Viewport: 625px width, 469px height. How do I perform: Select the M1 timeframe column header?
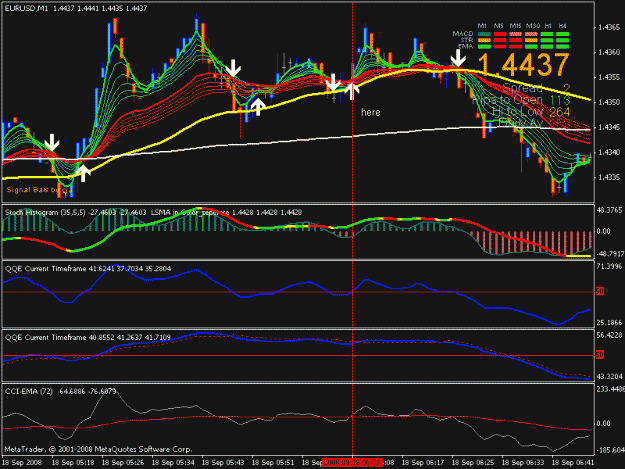click(x=482, y=26)
